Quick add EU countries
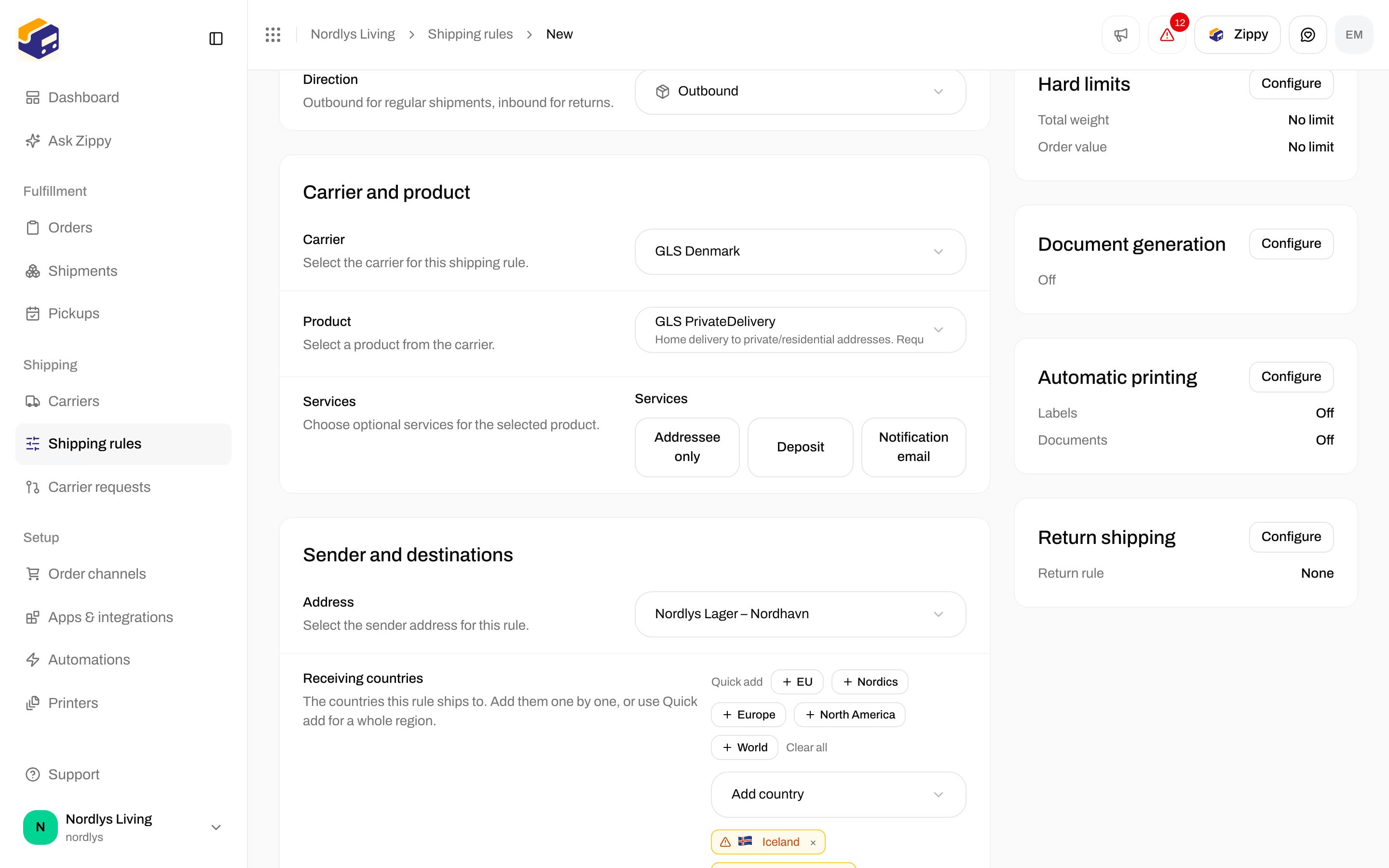The height and width of the screenshot is (868, 1389). [797, 682]
